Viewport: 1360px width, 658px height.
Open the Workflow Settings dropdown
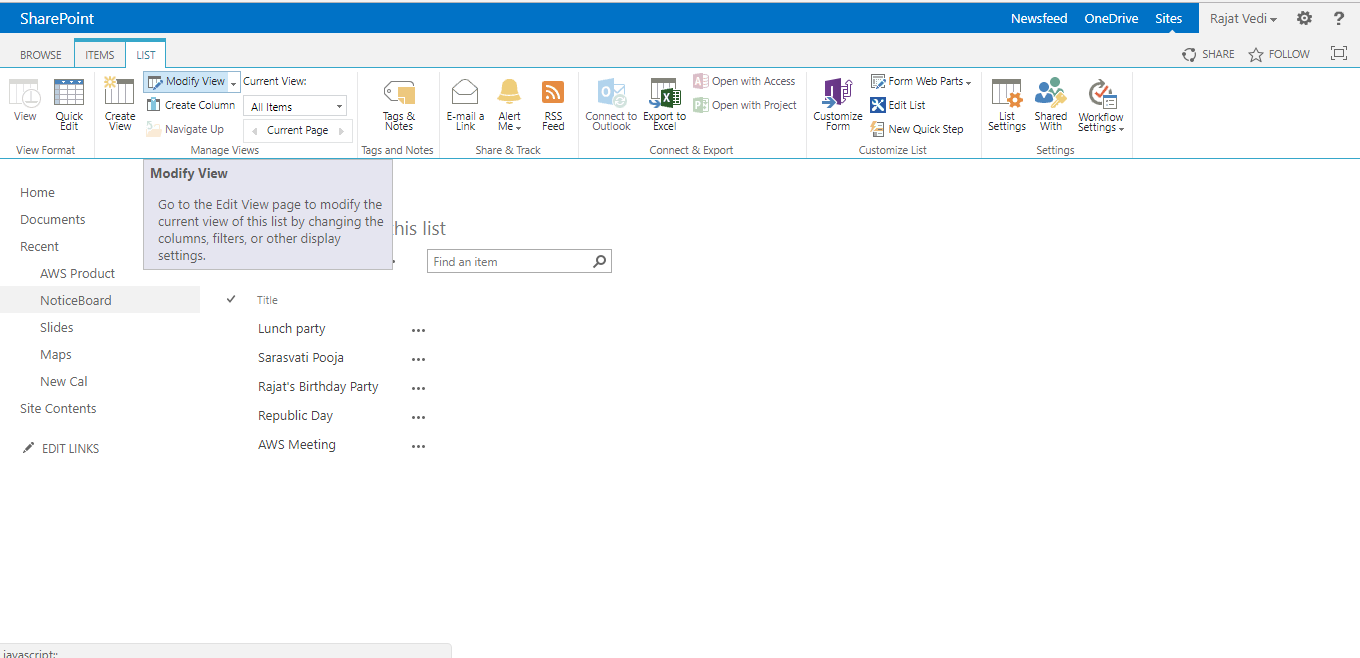pos(1100,104)
